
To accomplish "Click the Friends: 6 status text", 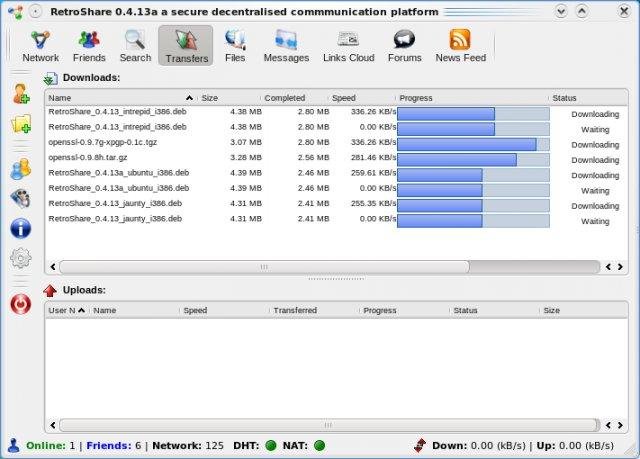I will [114, 446].
